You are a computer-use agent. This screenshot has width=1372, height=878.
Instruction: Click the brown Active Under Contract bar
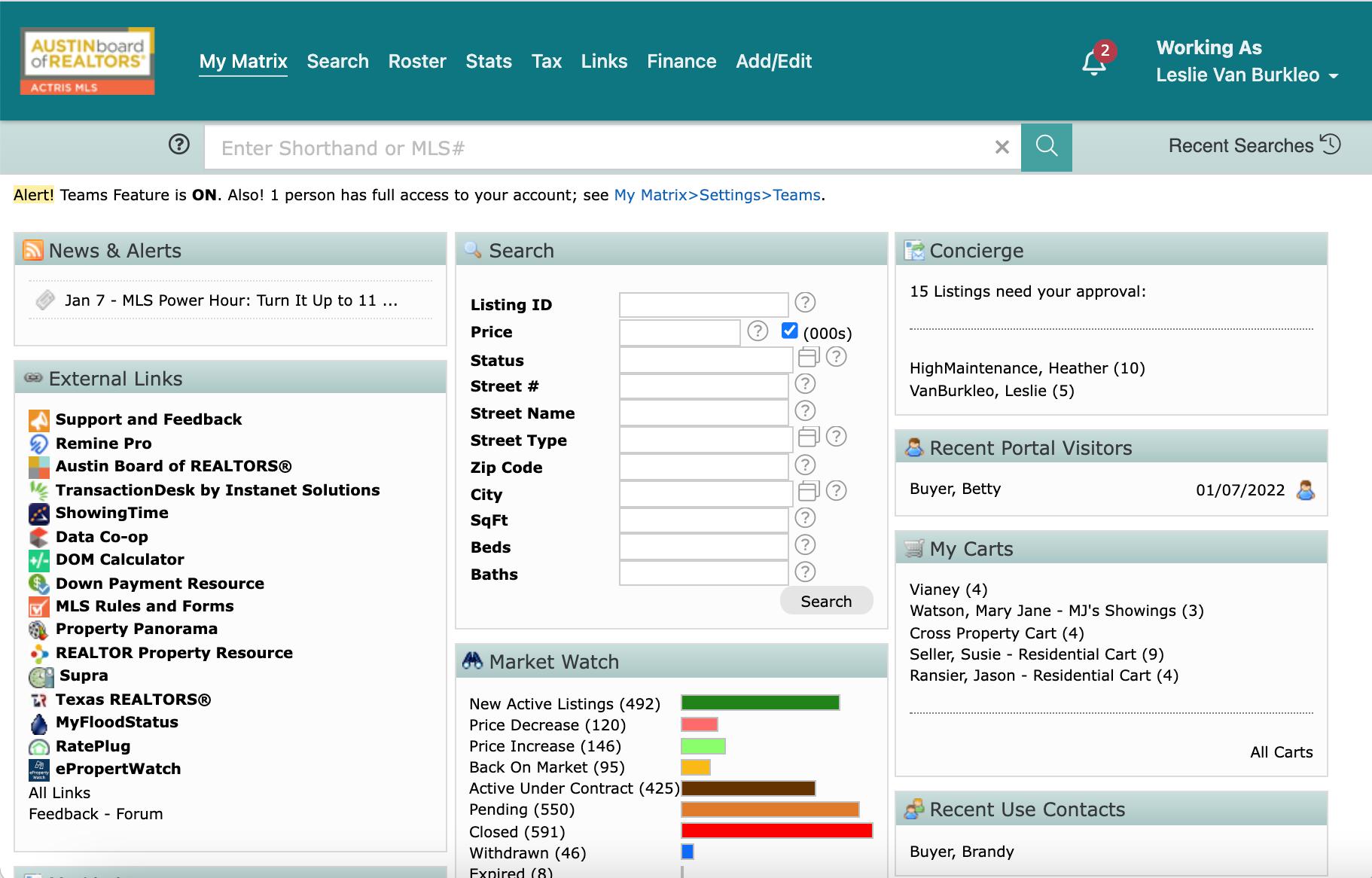point(748,788)
